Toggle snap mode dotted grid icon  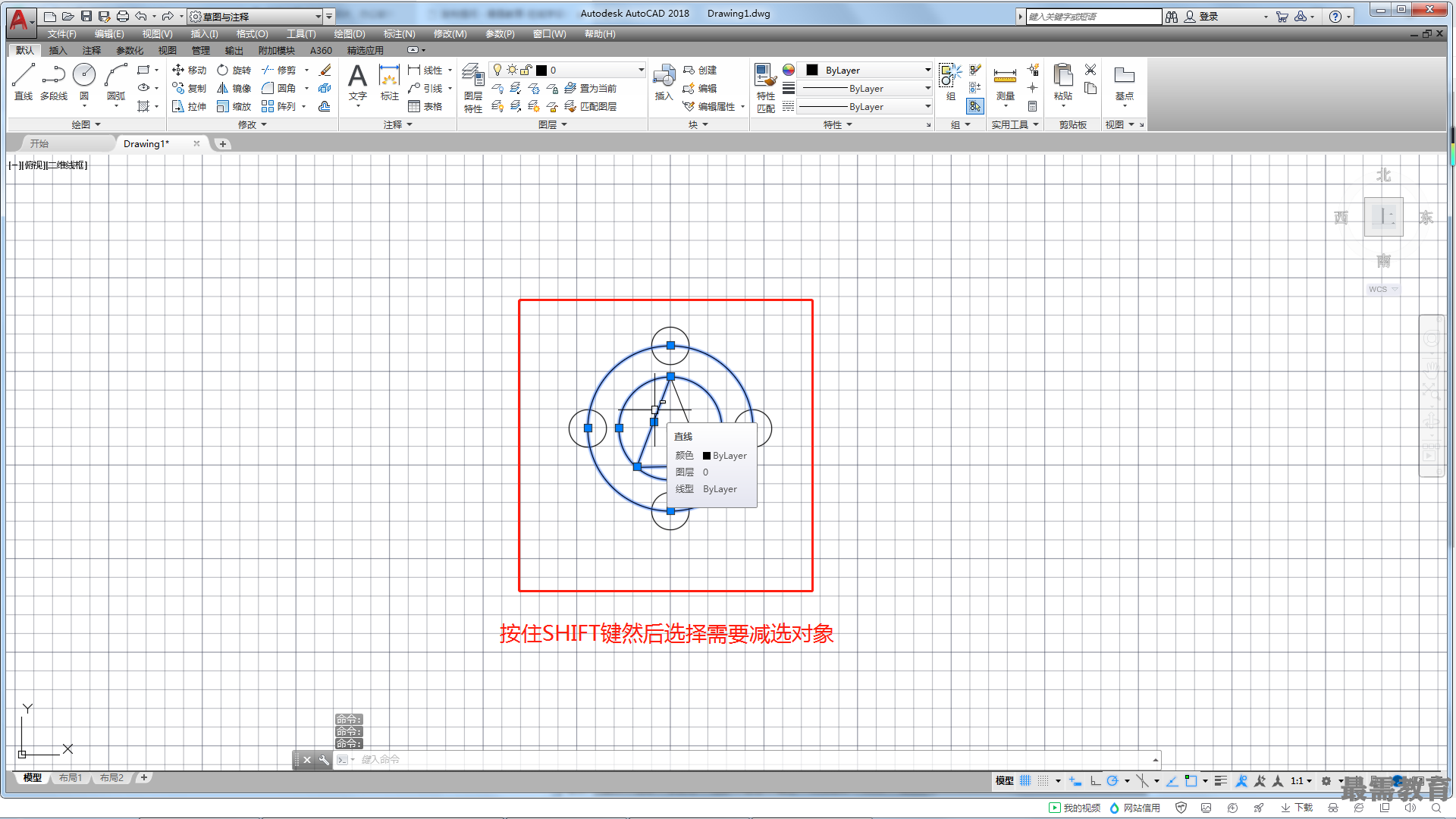click(x=1043, y=780)
